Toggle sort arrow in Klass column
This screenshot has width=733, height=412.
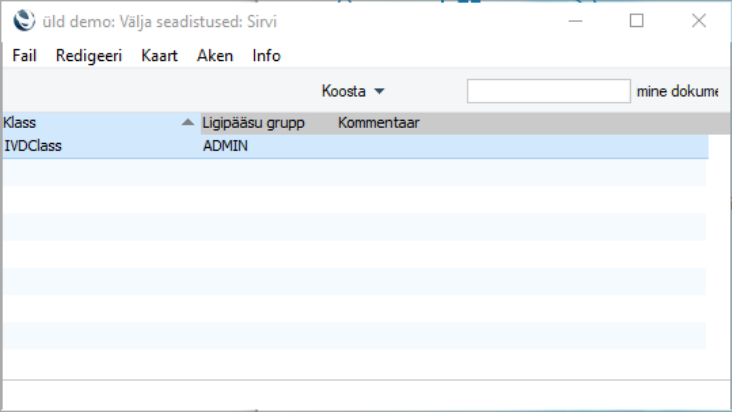[x=187, y=123]
